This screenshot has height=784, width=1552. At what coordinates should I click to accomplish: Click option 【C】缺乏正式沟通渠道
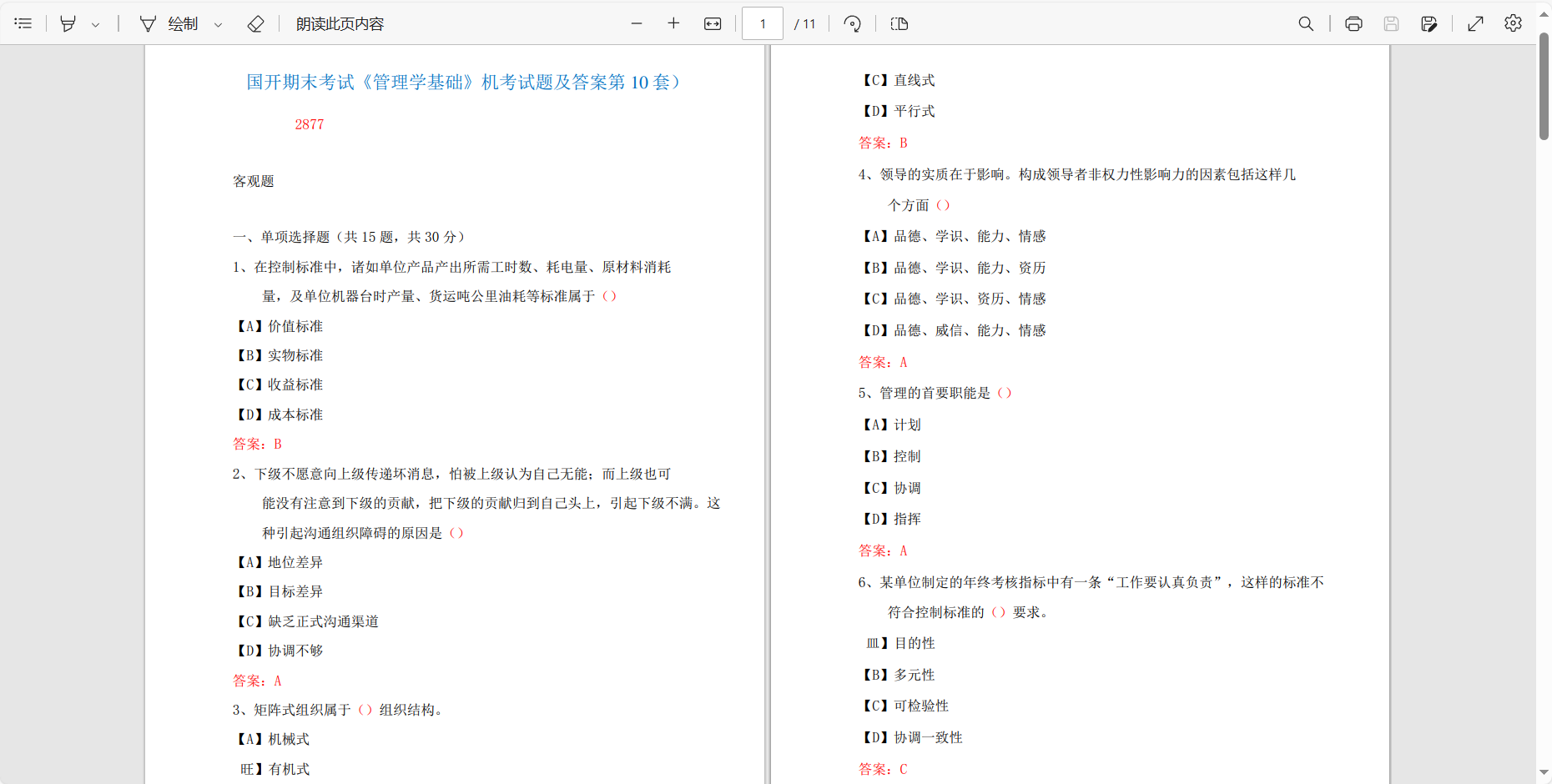[x=307, y=621]
